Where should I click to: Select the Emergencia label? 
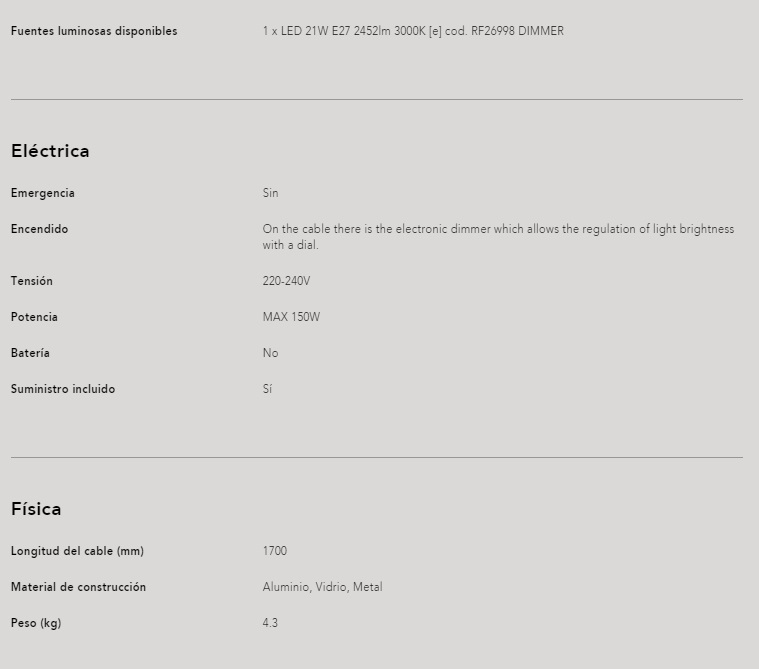pyautogui.click(x=43, y=193)
